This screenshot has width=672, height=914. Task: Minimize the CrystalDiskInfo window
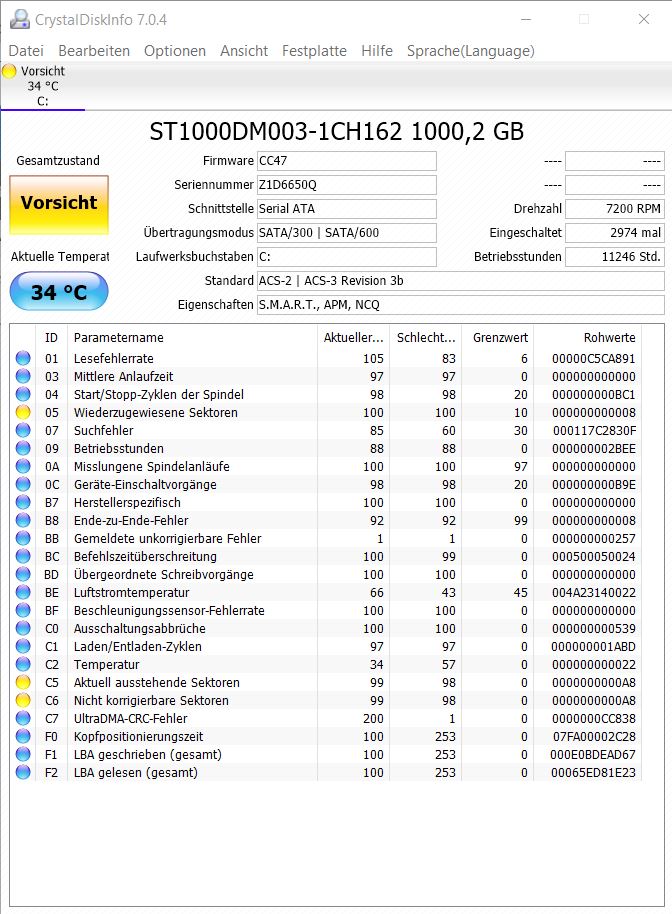point(526,19)
